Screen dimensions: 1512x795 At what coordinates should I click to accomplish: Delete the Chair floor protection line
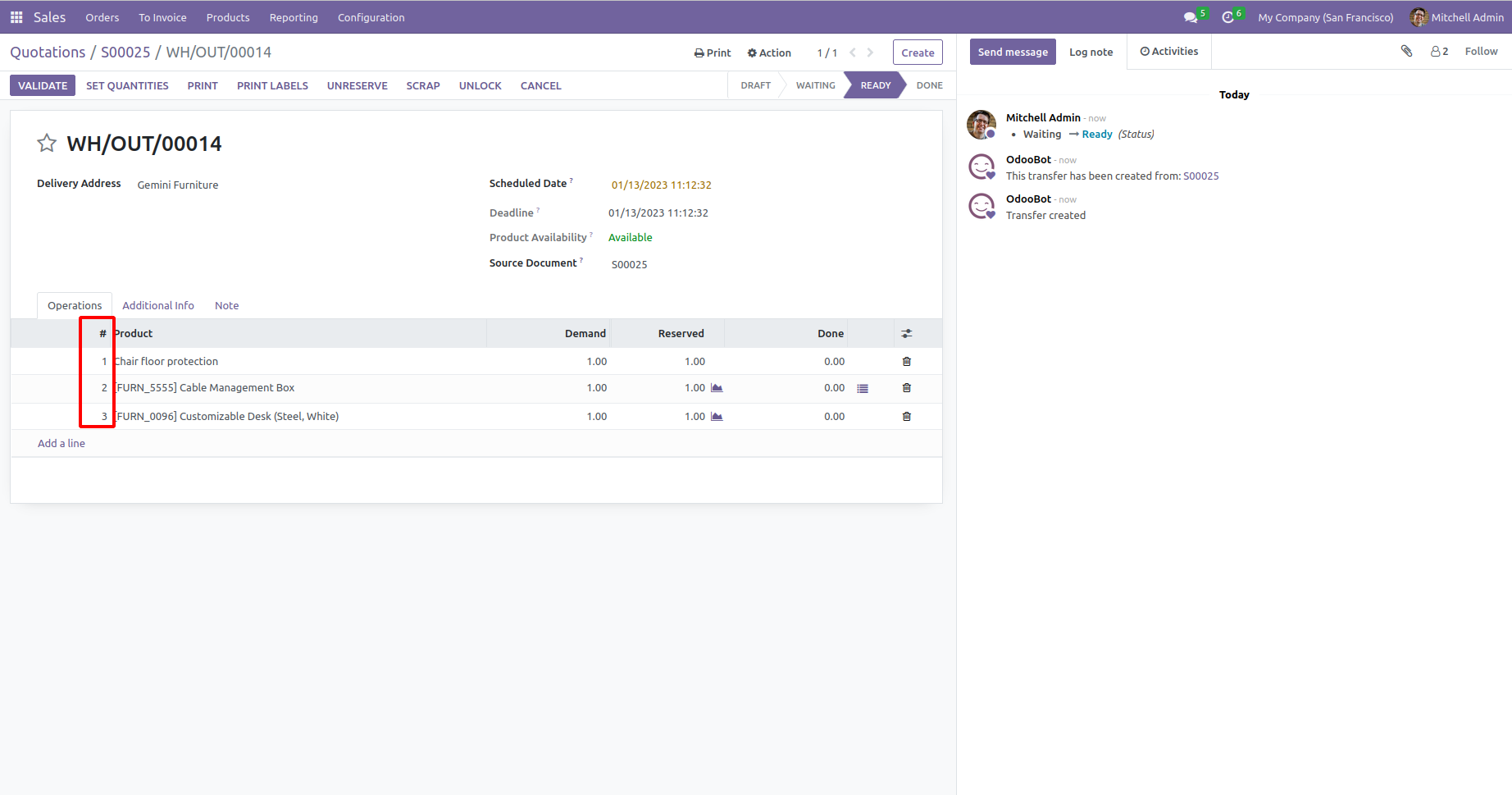(906, 361)
